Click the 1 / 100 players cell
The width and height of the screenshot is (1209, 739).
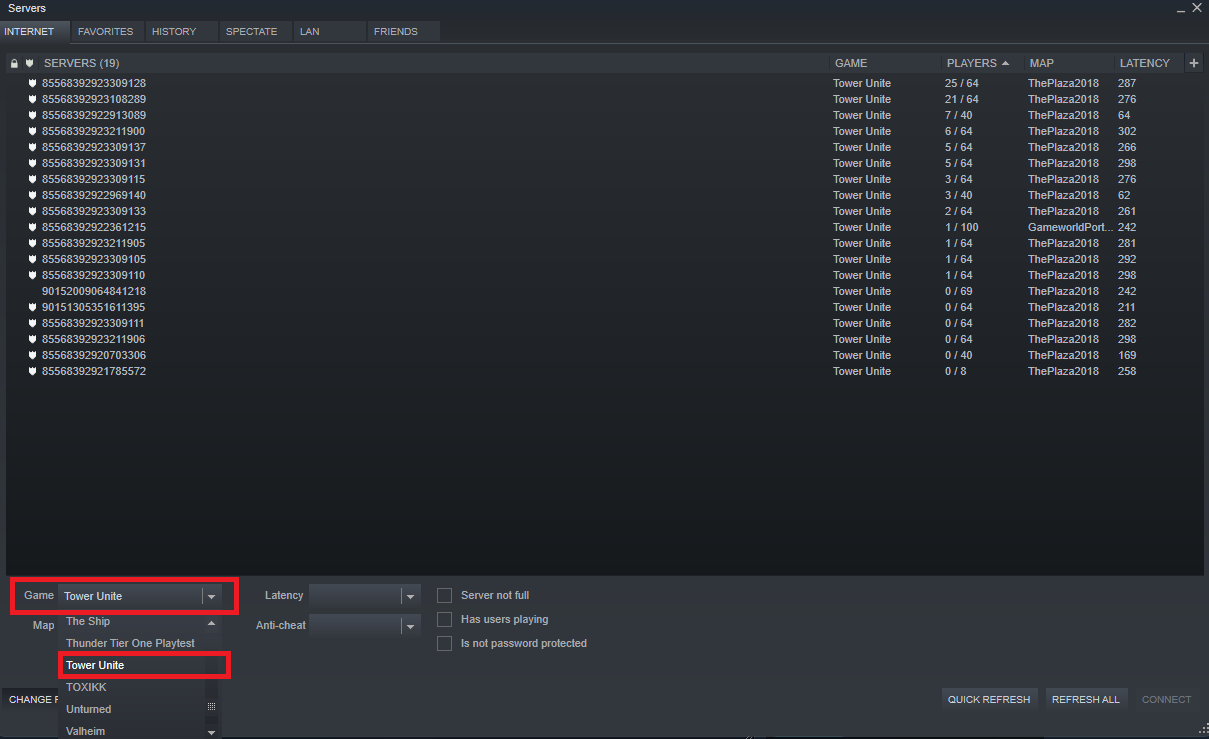point(962,227)
